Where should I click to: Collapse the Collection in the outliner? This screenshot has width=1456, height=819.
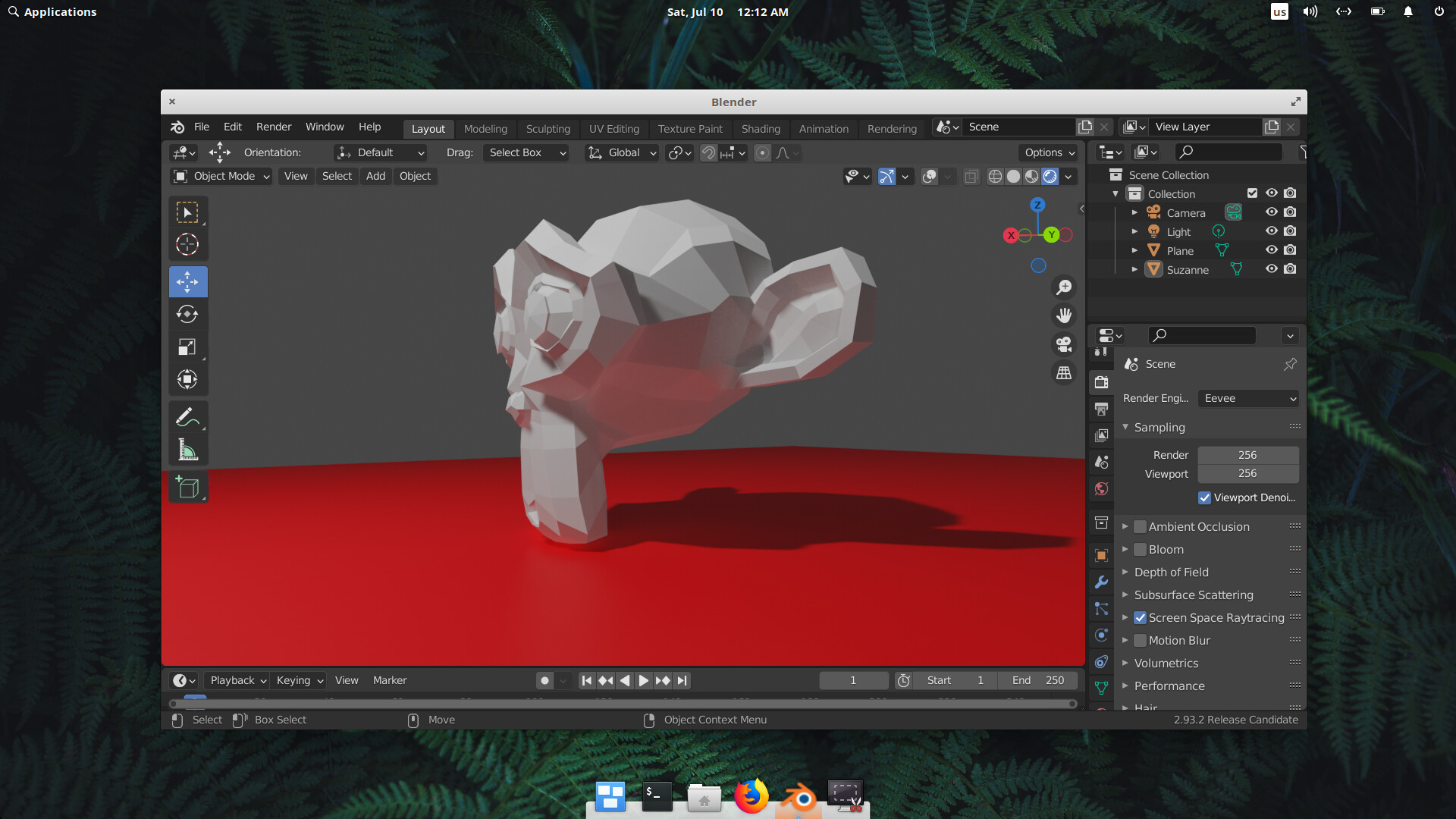click(x=1116, y=193)
